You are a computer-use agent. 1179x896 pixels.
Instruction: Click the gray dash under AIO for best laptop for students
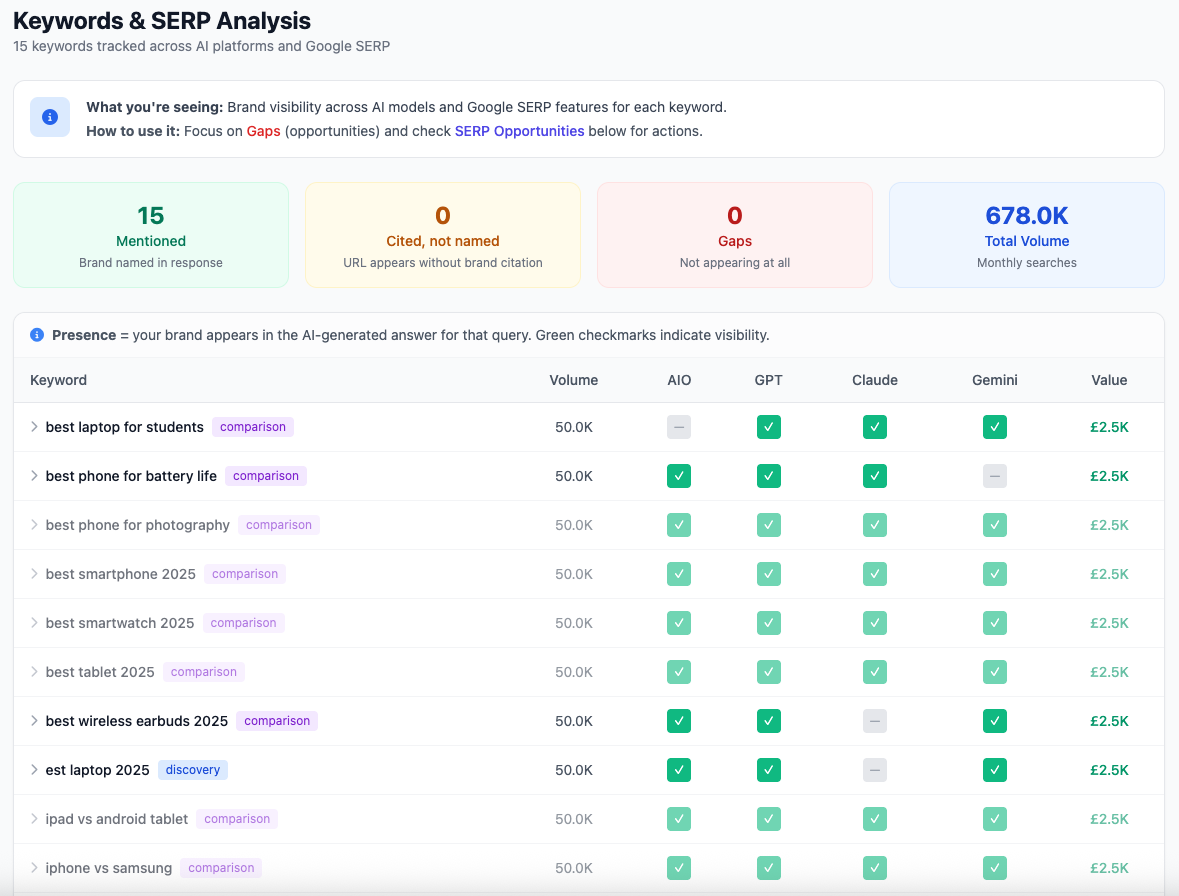[x=679, y=426]
